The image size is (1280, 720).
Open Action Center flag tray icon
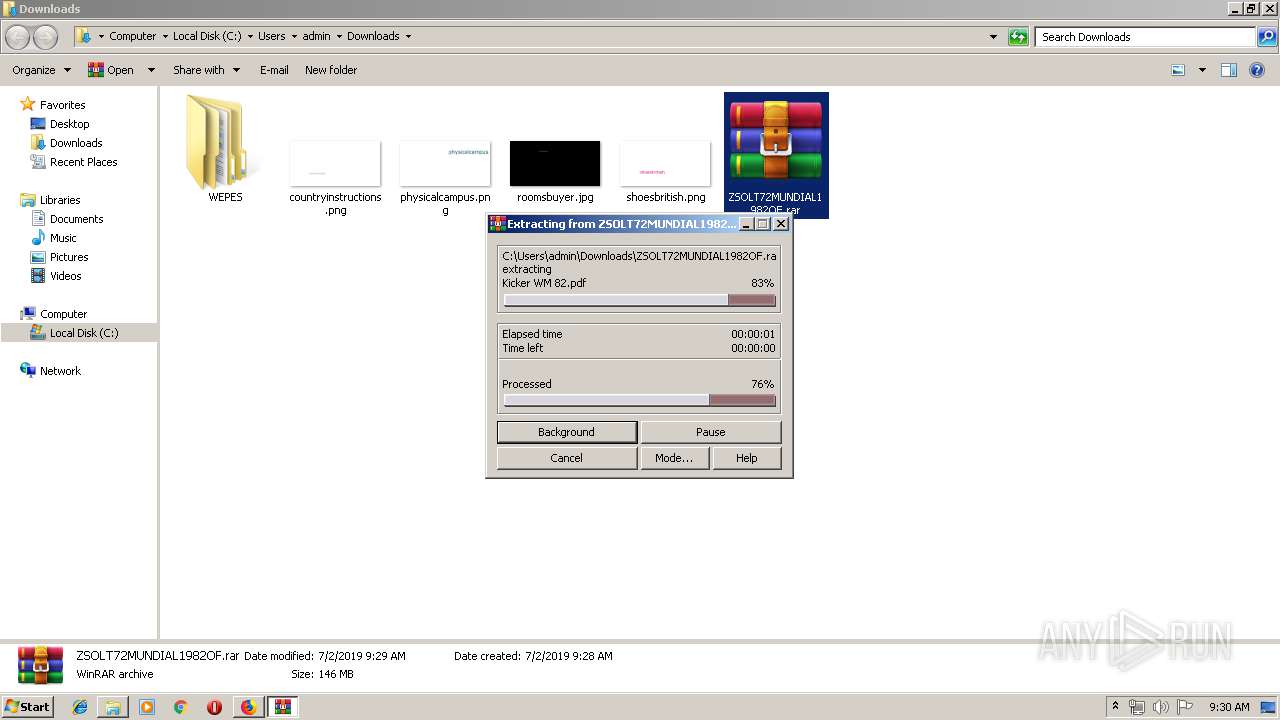[x=1185, y=707]
